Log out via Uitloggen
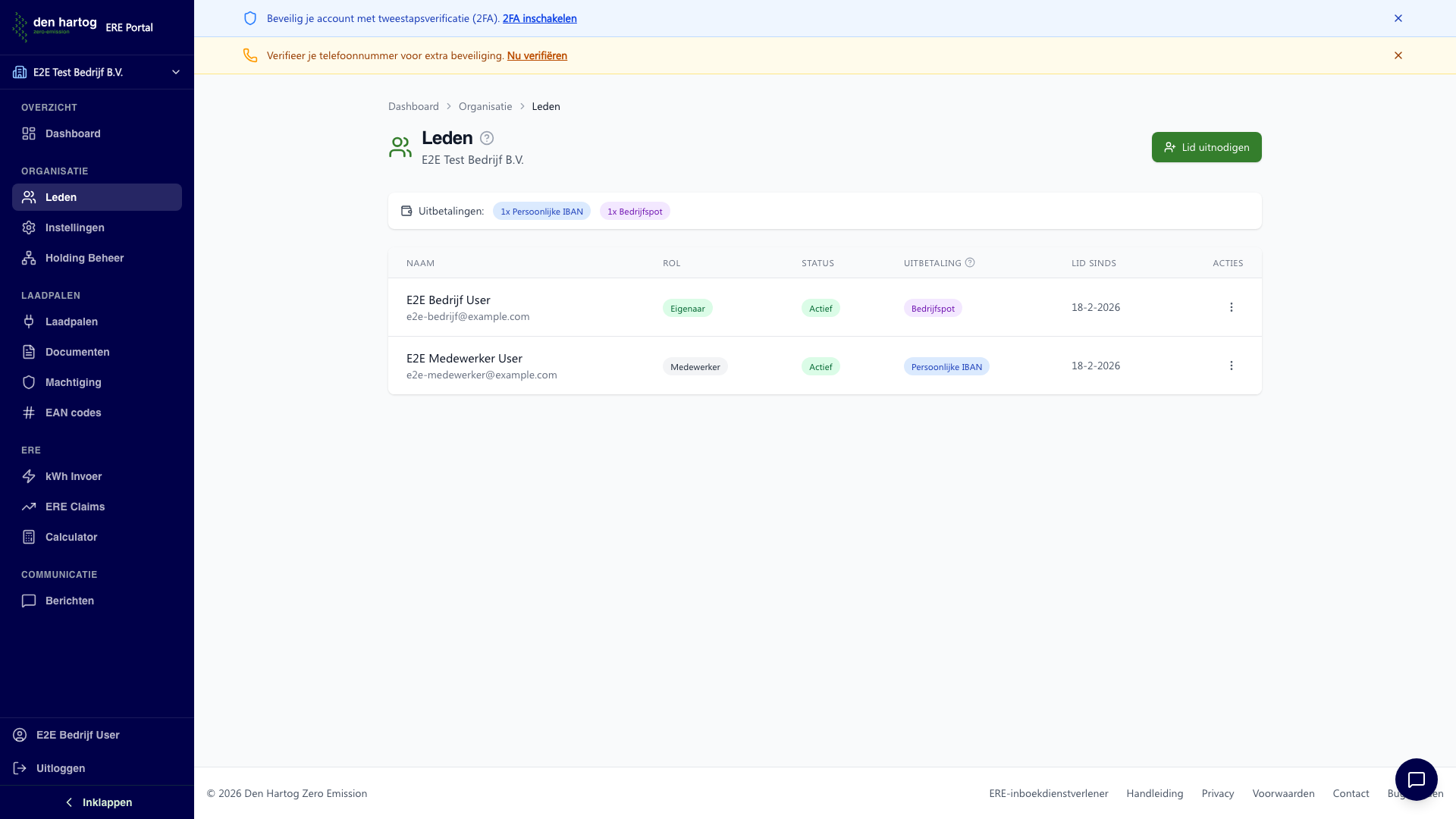Image resolution: width=1456 pixels, height=819 pixels. pos(61,768)
